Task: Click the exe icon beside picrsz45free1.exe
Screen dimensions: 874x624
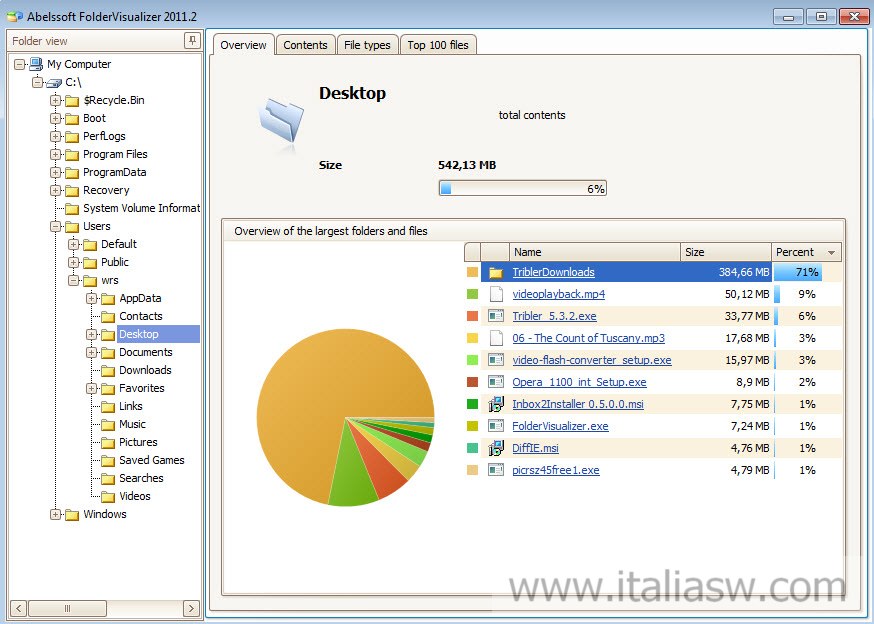Action: 496,470
